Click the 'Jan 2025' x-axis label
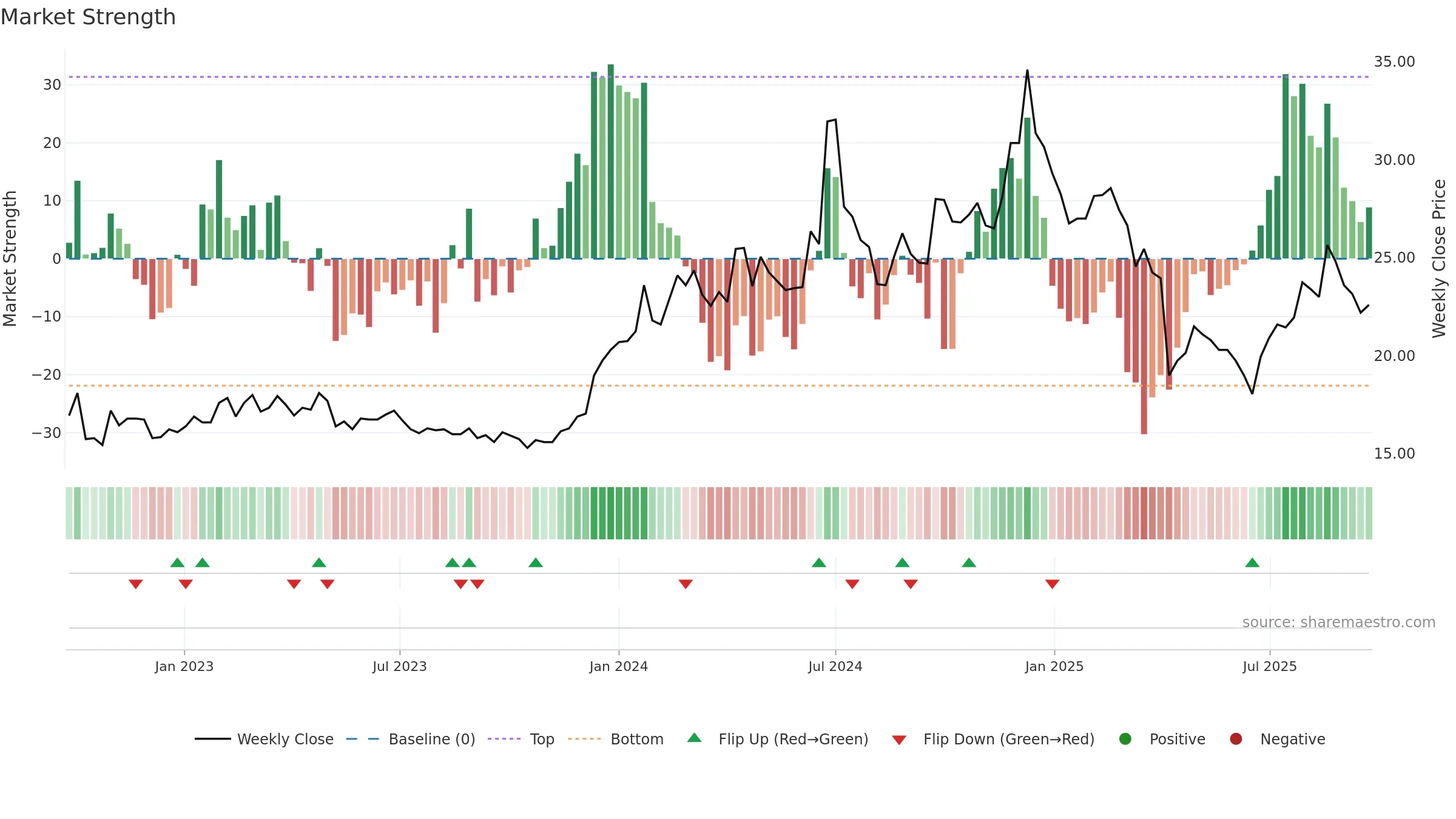This screenshot has height=819, width=1456. (1054, 666)
